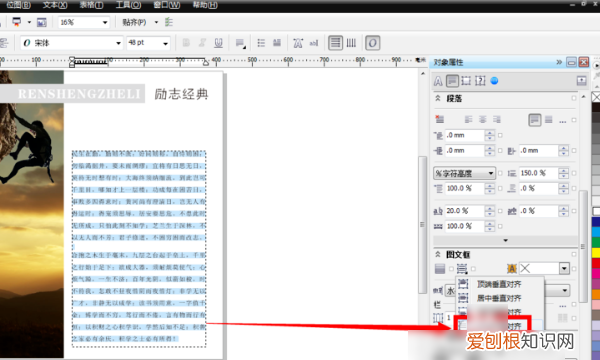Toggle the drop cap icon
The width and height of the screenshot is (600, 360).
coord(277,43)
